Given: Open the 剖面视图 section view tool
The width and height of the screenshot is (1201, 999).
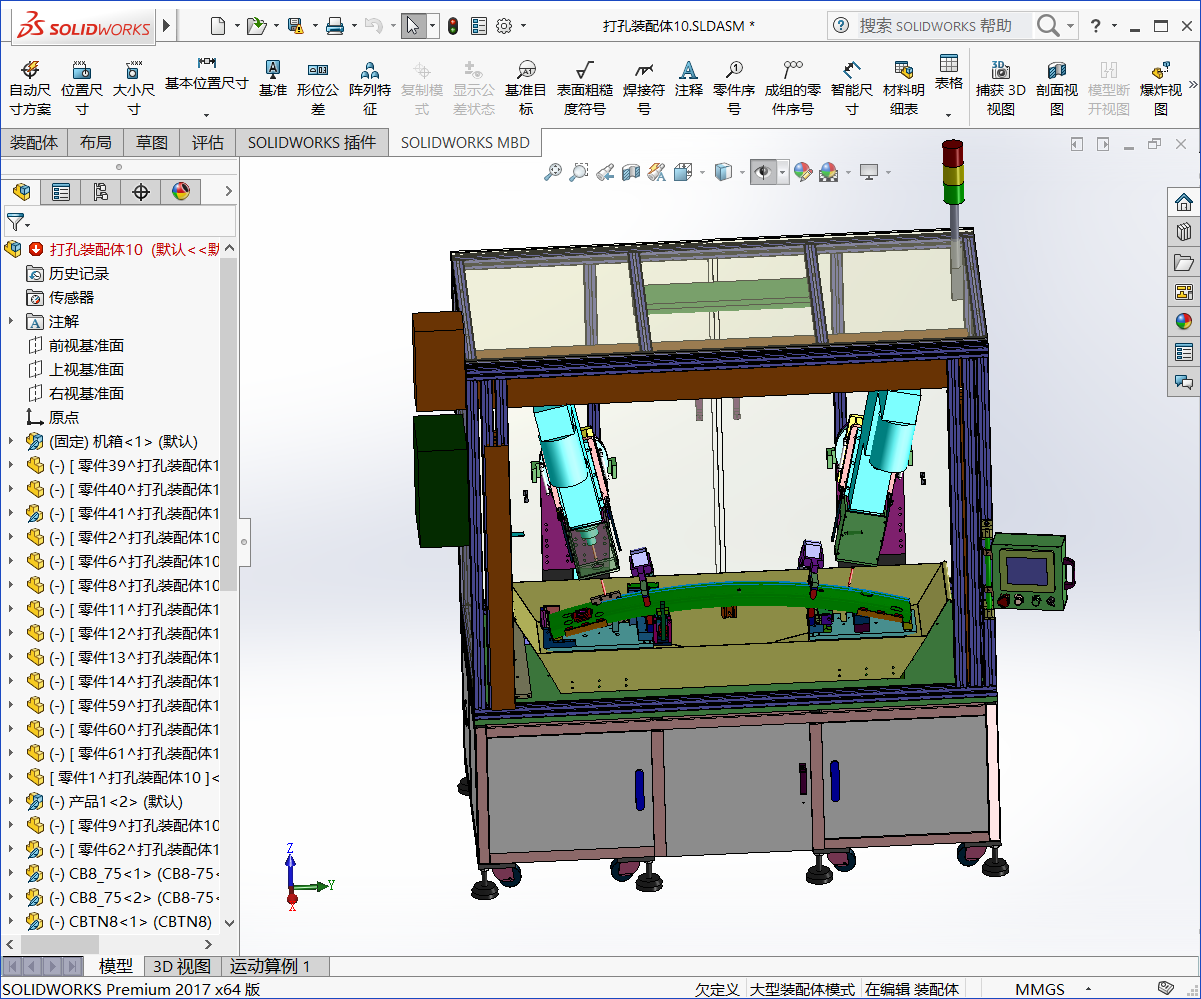Looking at the screenshot, I should click(1057, 87).
